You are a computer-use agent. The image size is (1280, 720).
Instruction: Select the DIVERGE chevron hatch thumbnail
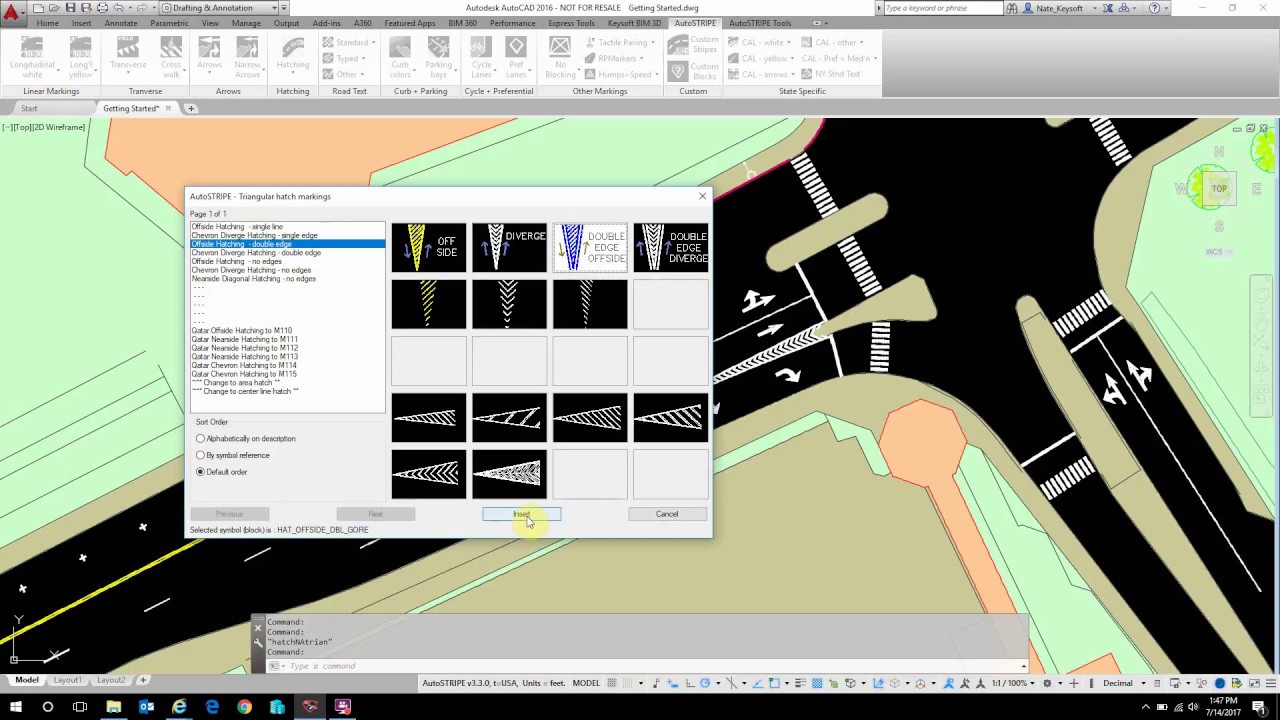tap(509, 248)
